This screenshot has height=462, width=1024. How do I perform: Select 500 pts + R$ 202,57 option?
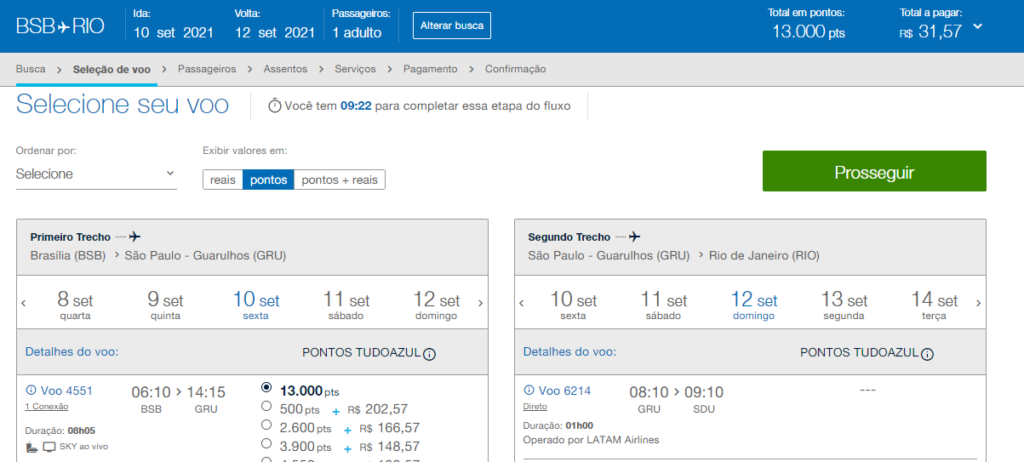(266, 406)
